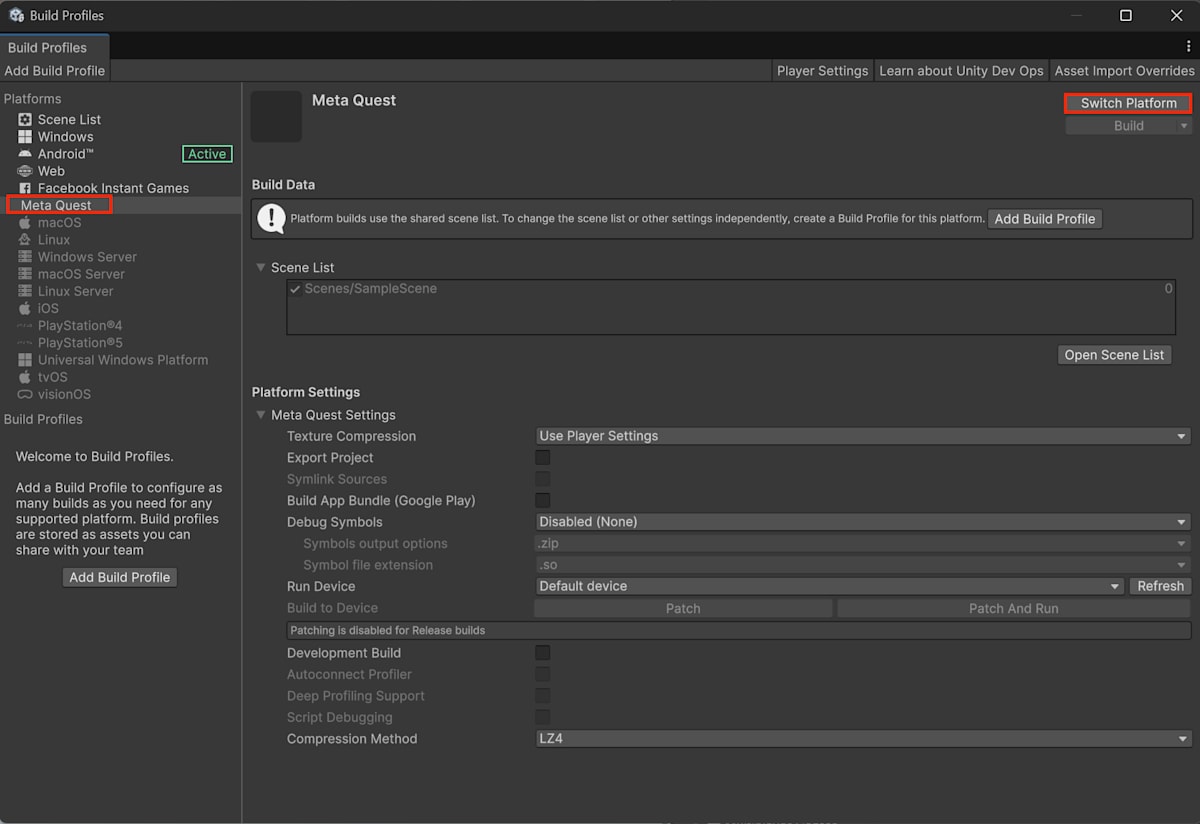Click Add Build Profile in the toolbar
Viewport: 1200px width, 824px height.
pyautogui.click(x=55, y=71)
